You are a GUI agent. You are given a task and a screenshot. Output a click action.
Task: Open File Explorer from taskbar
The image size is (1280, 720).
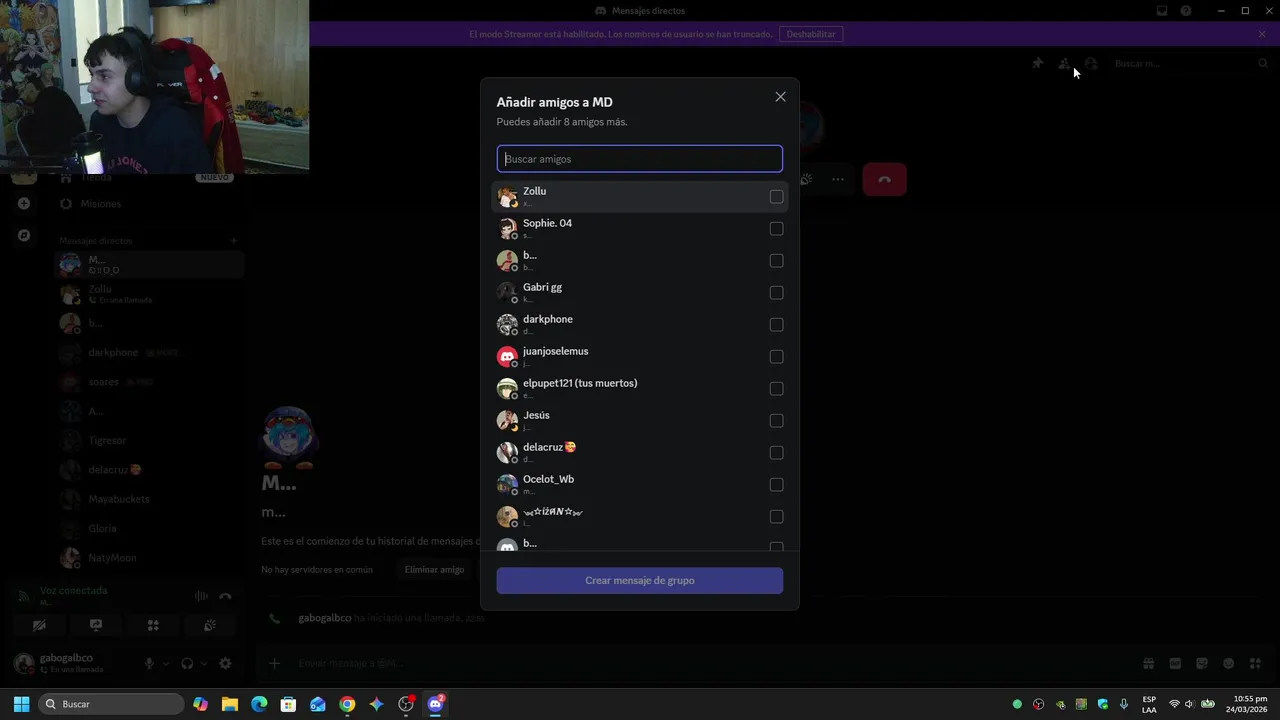coord(230,704)
